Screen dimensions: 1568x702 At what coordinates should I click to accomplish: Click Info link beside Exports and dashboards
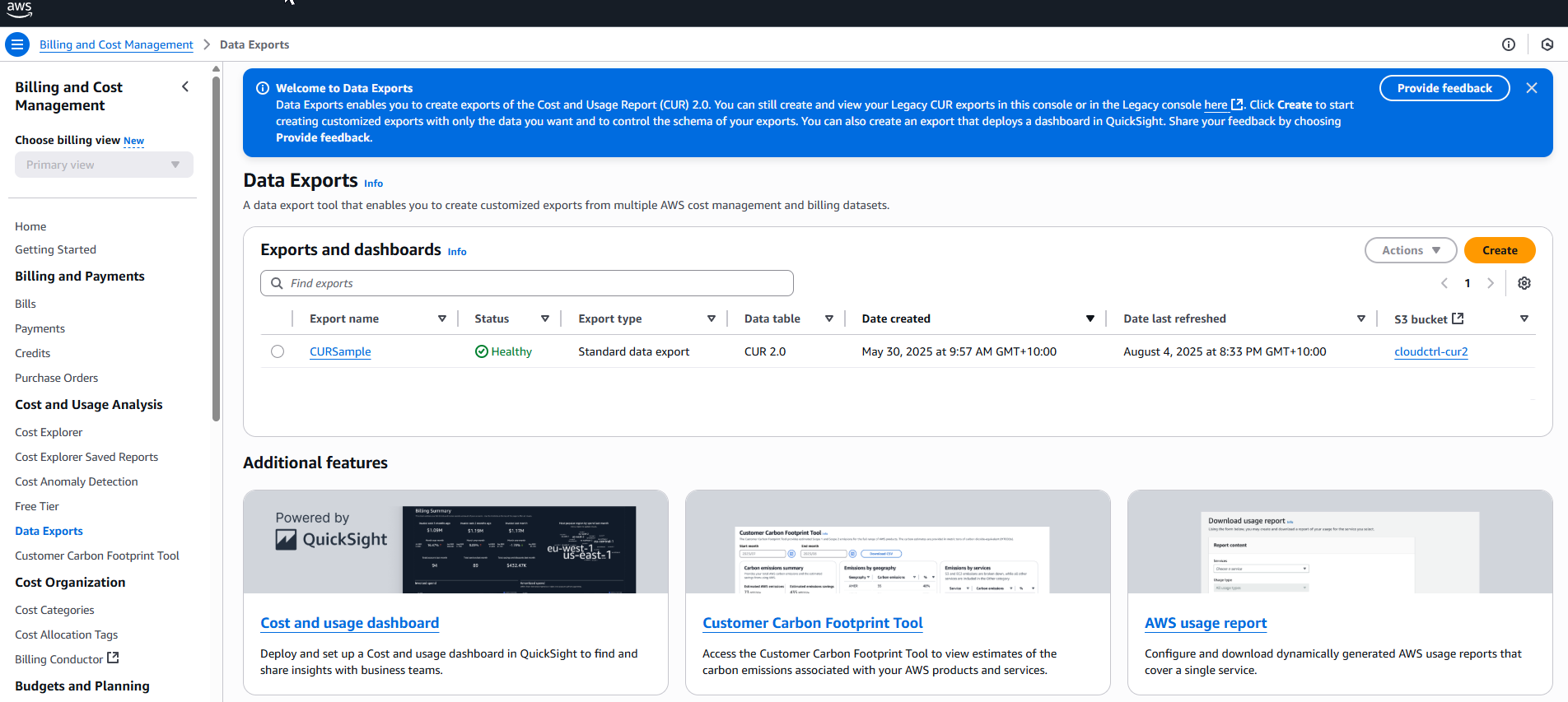[x=457, y=252]
